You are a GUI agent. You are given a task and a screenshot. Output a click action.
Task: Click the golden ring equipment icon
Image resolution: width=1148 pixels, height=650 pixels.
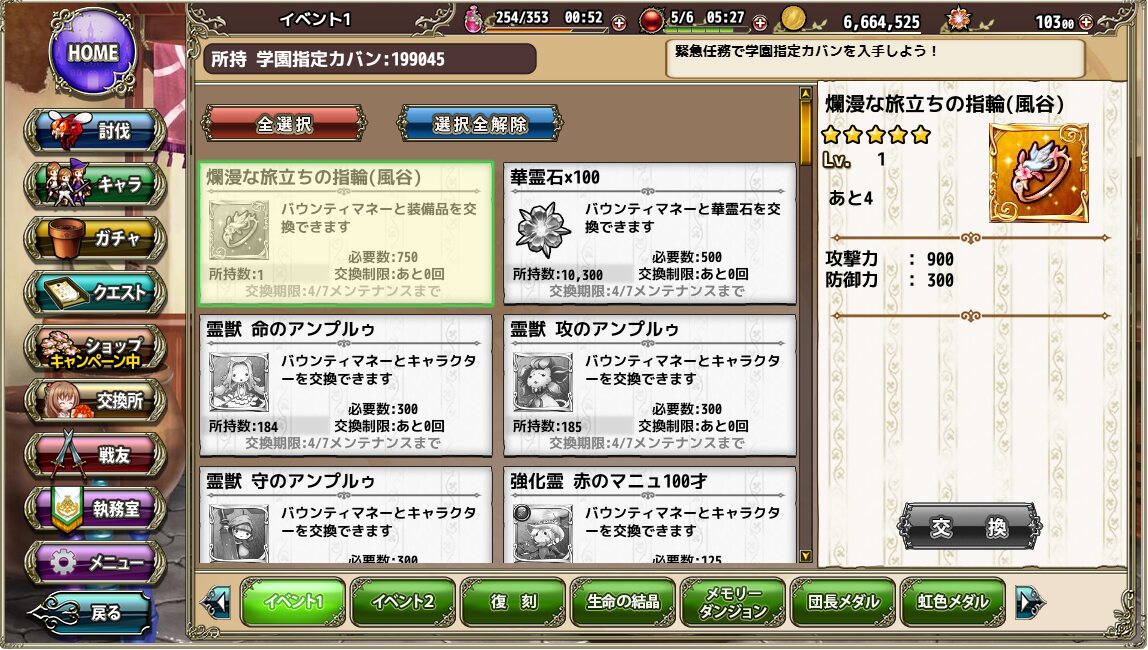pos(1038,173)
